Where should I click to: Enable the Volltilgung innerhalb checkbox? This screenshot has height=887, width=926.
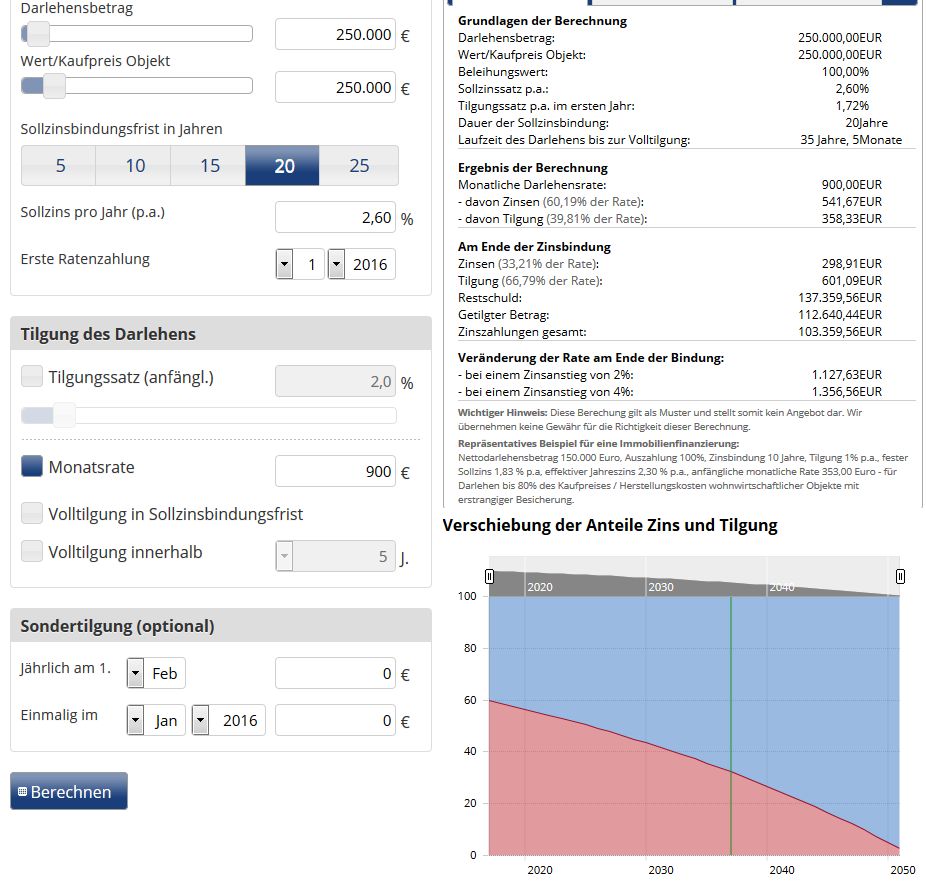pyautogui.click(x=32, y=551)
